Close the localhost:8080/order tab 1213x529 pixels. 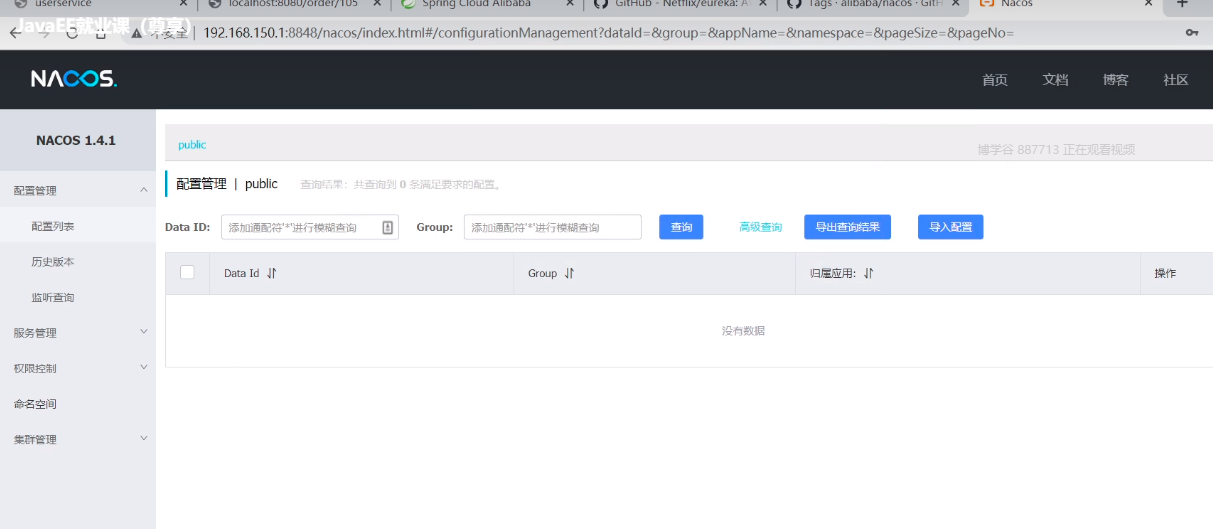pyautogui.click(x=376, y=4)
